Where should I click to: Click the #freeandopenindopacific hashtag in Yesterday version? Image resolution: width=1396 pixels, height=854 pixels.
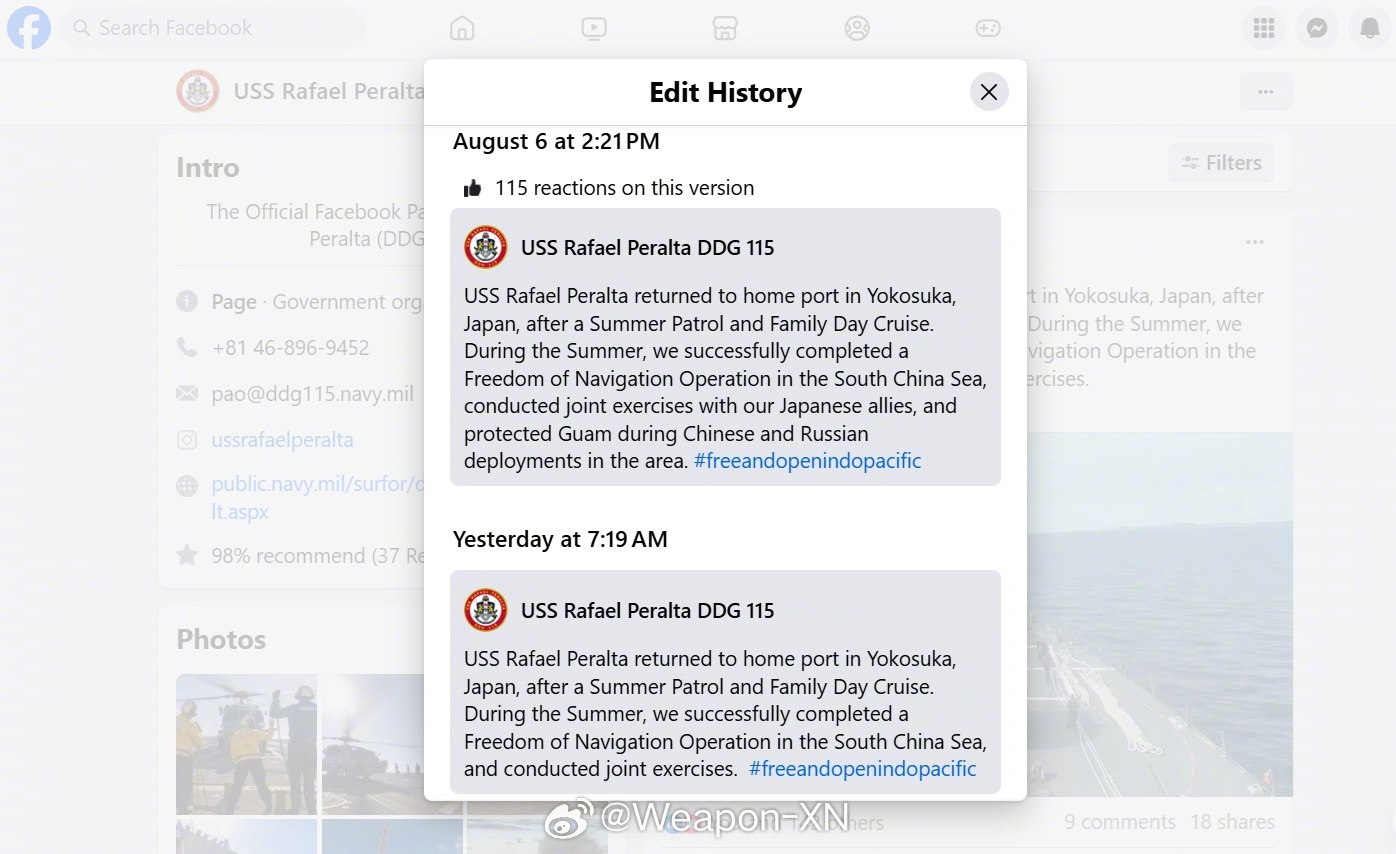click(x=862, y=769)
